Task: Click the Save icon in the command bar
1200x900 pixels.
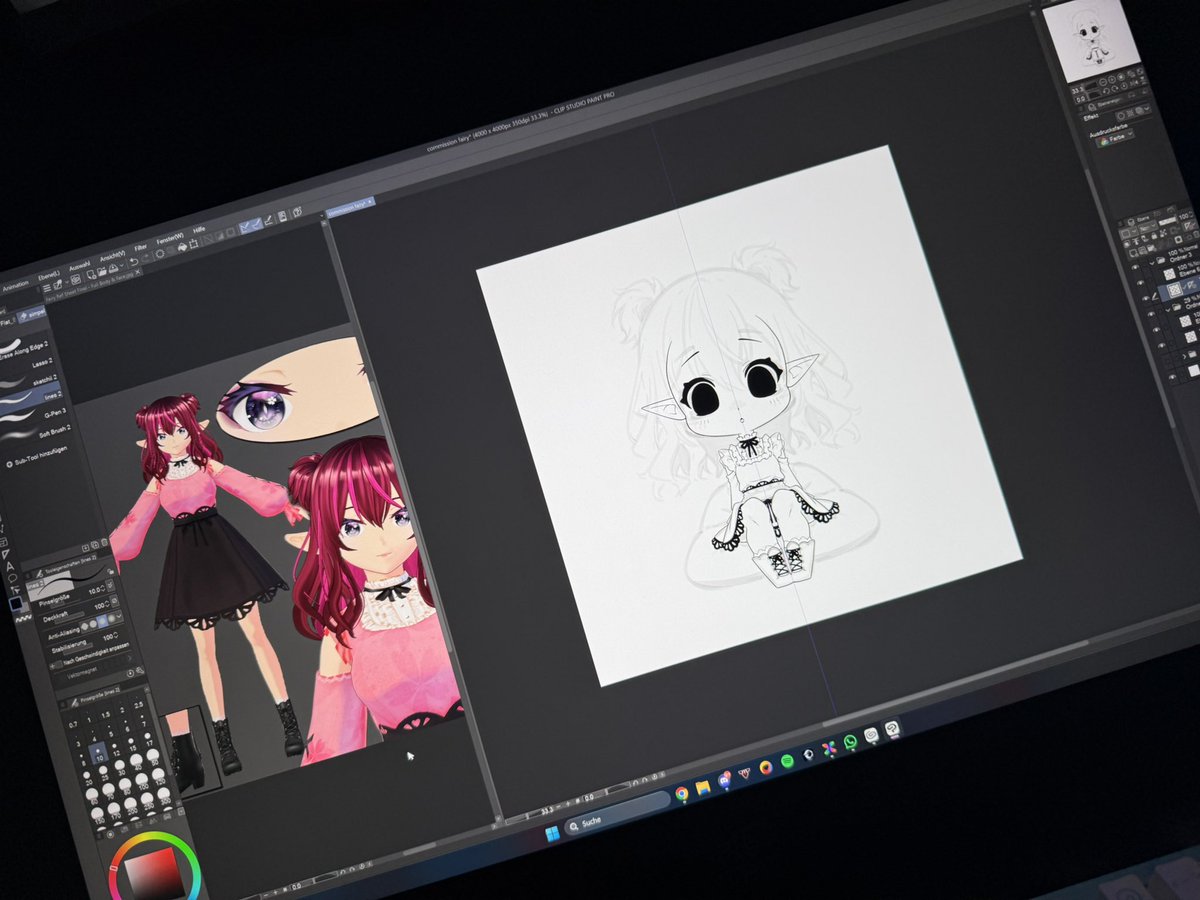Action: pos(113,267)
